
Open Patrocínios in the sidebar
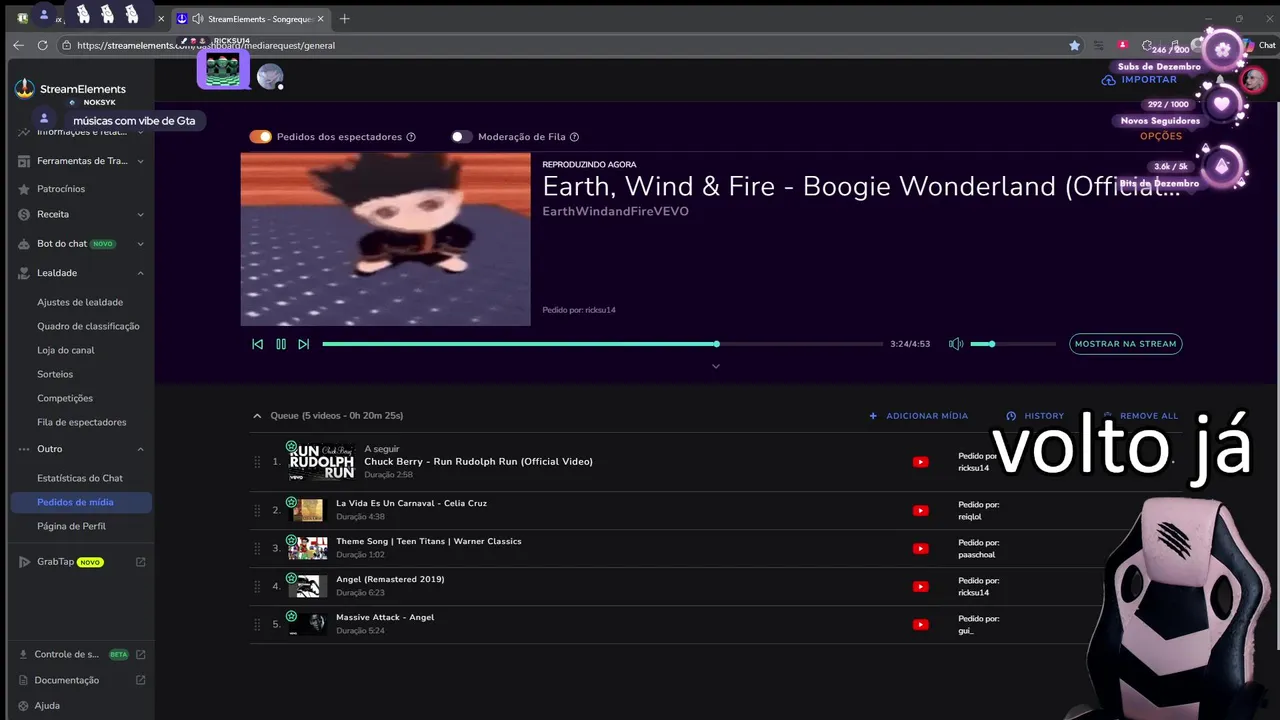pyautogui.click(x=61, y=189)
